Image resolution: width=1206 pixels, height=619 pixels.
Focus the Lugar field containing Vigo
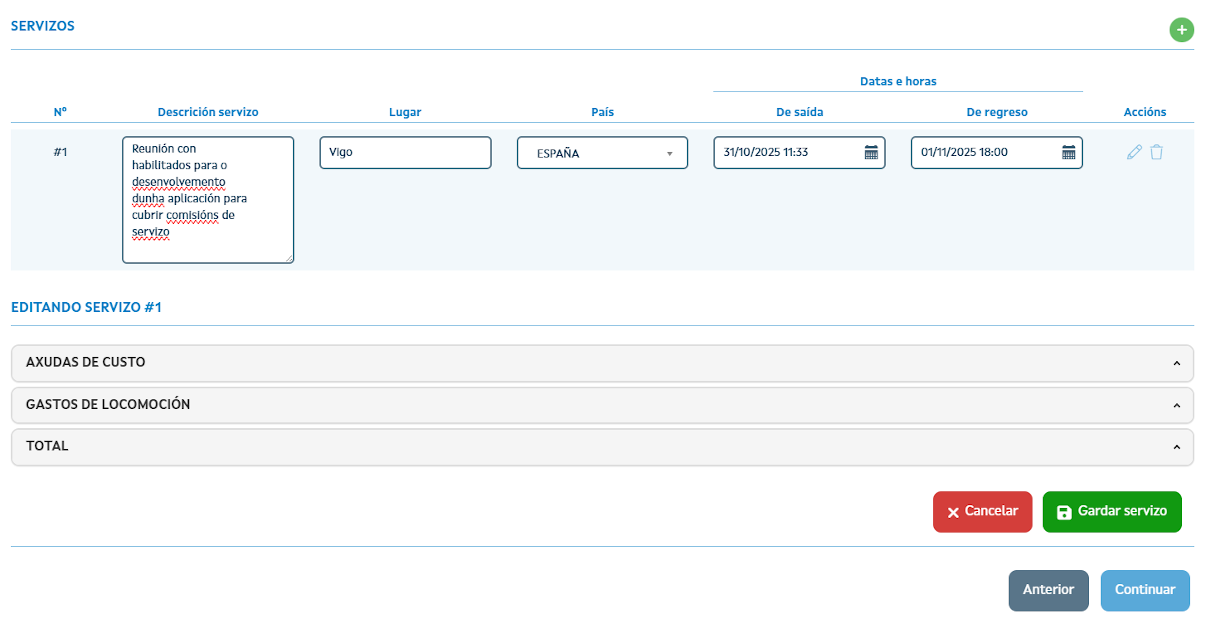[x=405, y=153]
